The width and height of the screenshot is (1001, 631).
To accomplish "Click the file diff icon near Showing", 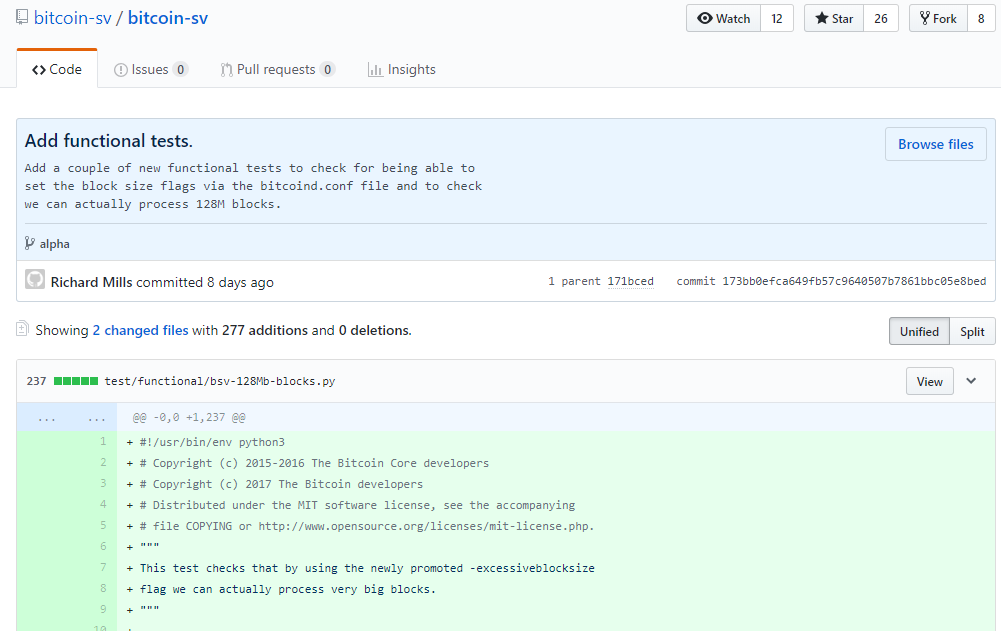I will (22, 329).
